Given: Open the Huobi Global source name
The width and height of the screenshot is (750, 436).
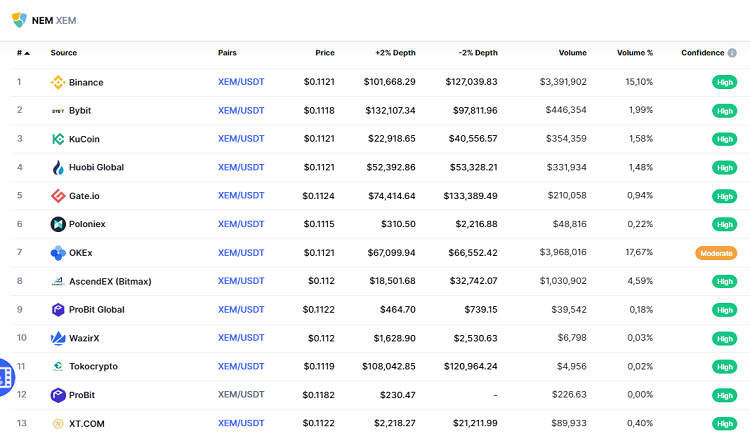Looking at the screenshot, I should [x=96, y=167].
